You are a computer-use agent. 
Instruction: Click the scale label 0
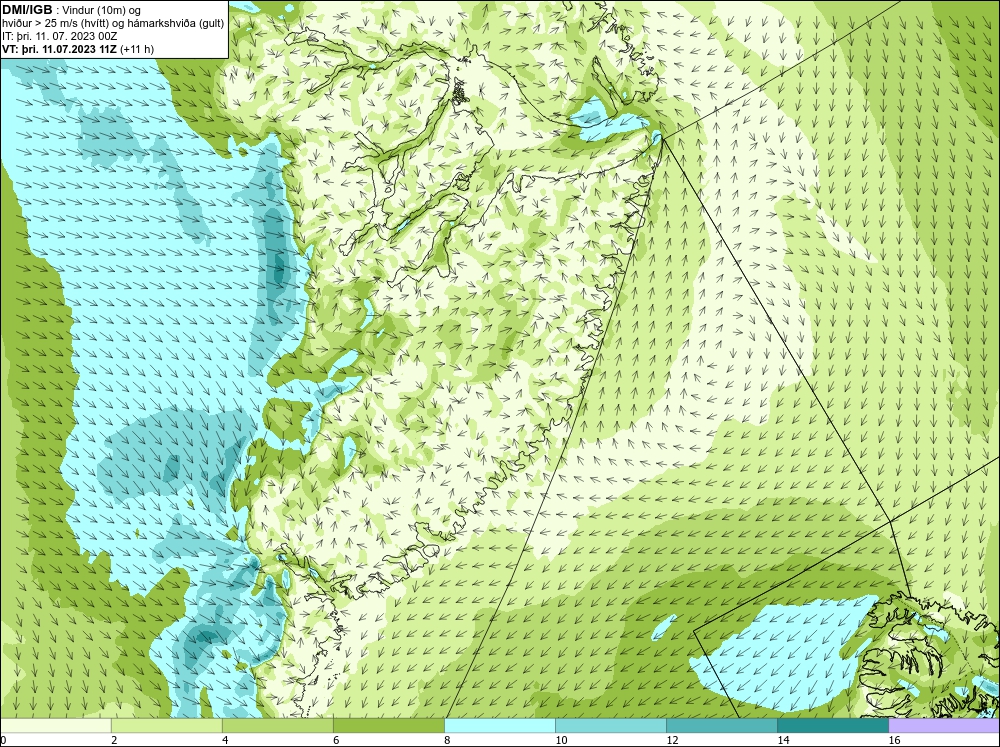[x=3, y=740]
